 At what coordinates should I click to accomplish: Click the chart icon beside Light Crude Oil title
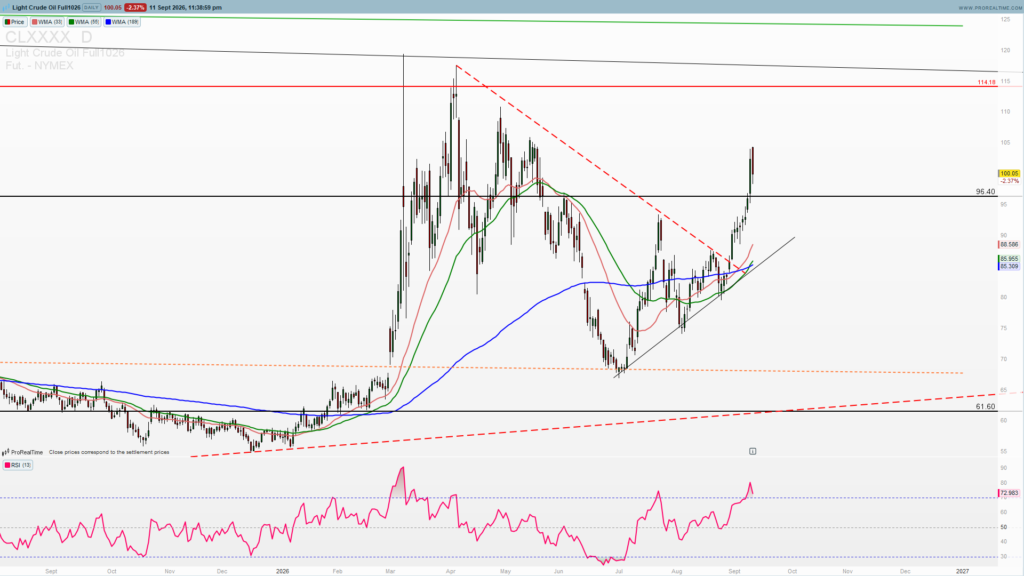tap(7, 7)
